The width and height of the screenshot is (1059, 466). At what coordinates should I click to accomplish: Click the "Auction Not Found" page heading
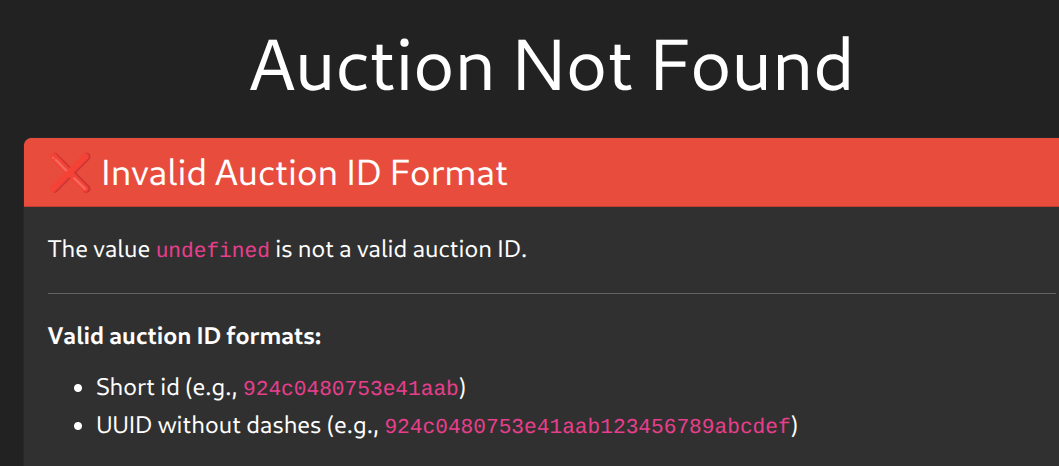click(x=551, y=66)
